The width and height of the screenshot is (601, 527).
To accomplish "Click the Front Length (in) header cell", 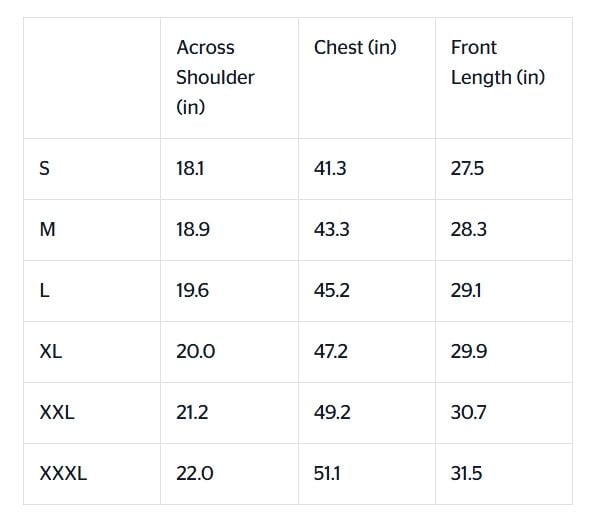I will click(x=498, y=62).
